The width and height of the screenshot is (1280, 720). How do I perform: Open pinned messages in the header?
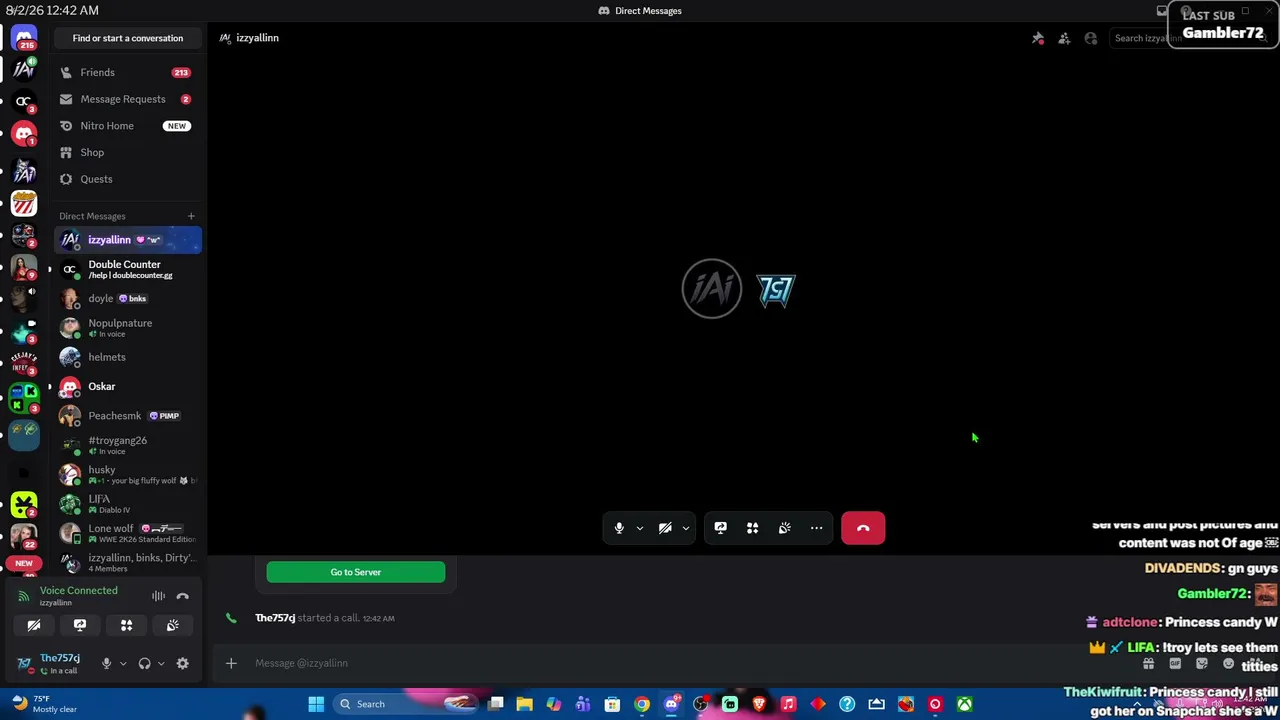[x=1038, y=38]
